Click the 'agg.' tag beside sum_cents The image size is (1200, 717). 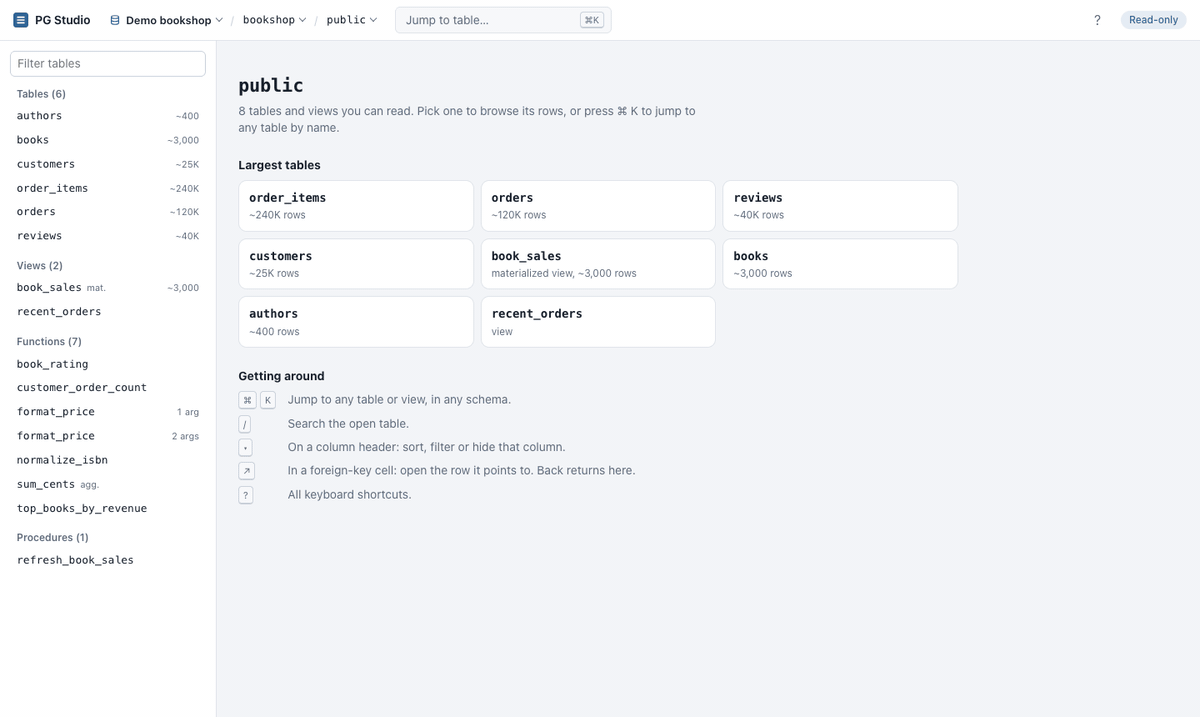(89, 484)
